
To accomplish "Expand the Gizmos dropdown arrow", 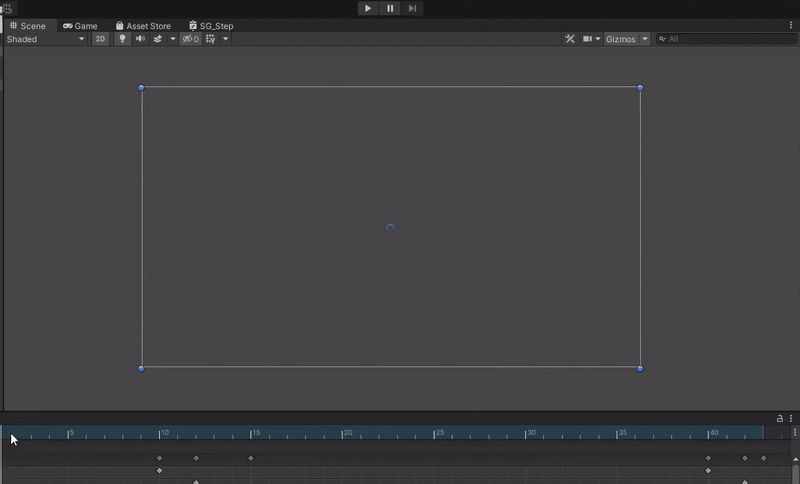I will (x=645, y=39).
